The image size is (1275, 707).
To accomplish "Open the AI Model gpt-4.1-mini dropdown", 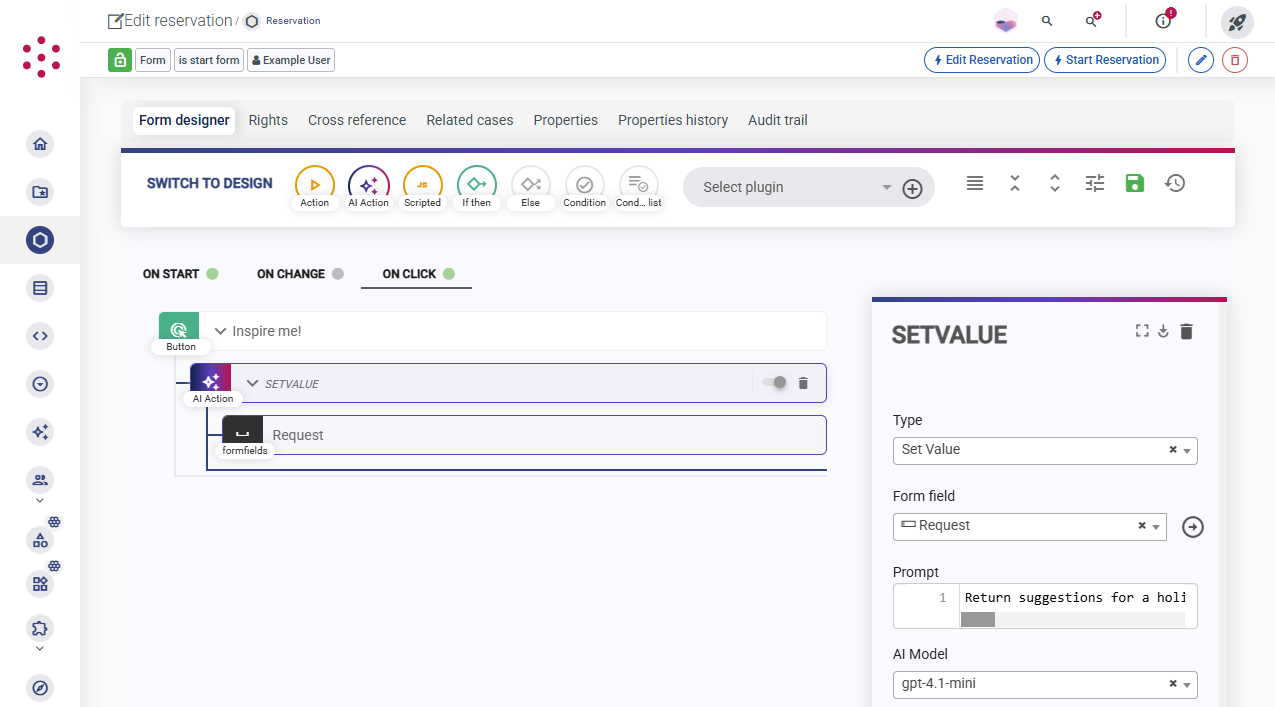I will tap(1044, 684).
